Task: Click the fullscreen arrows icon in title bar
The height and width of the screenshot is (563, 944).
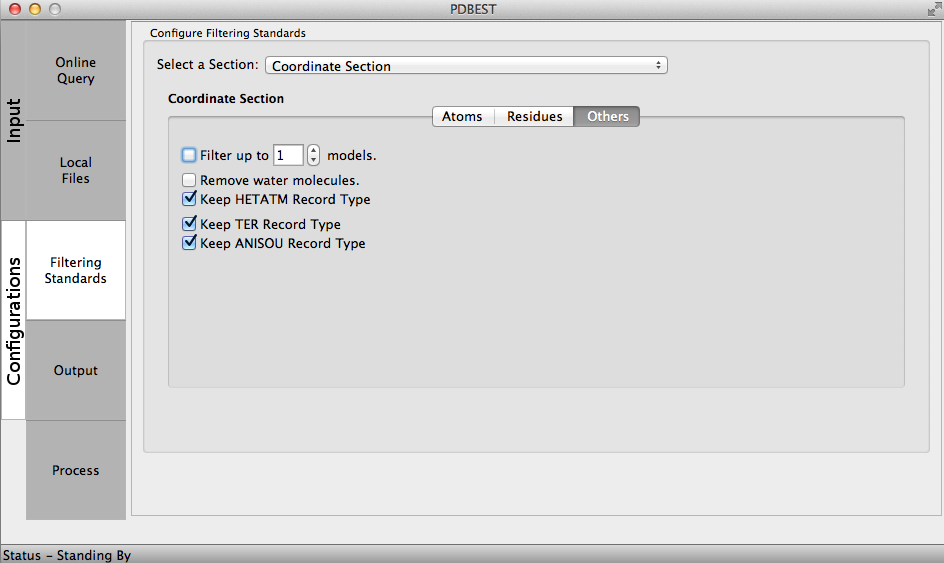Action: pos(934,9)
